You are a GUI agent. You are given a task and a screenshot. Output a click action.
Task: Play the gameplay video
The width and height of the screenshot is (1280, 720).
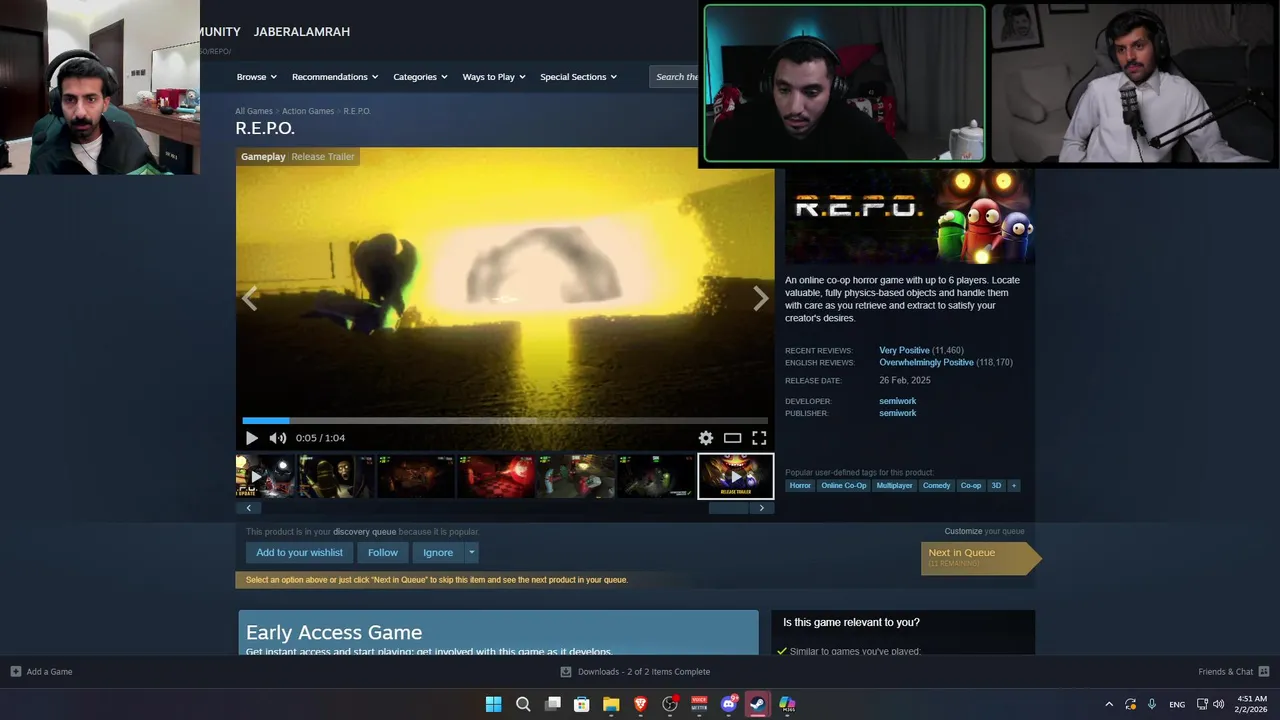pos(251,438)
